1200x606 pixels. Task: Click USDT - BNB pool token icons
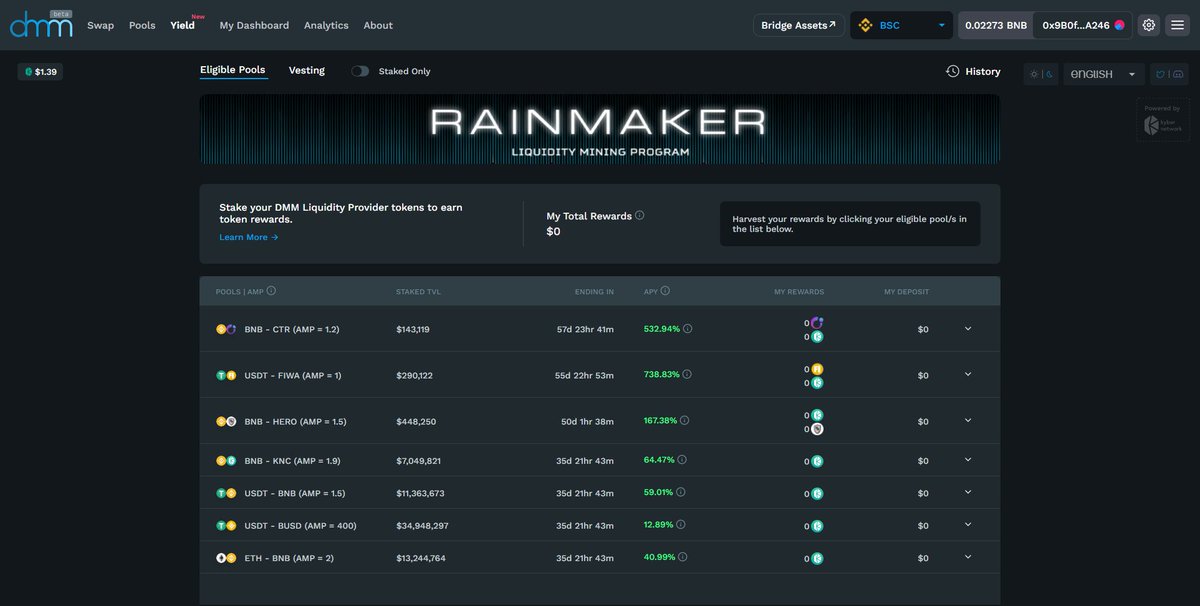pos(226,493)
